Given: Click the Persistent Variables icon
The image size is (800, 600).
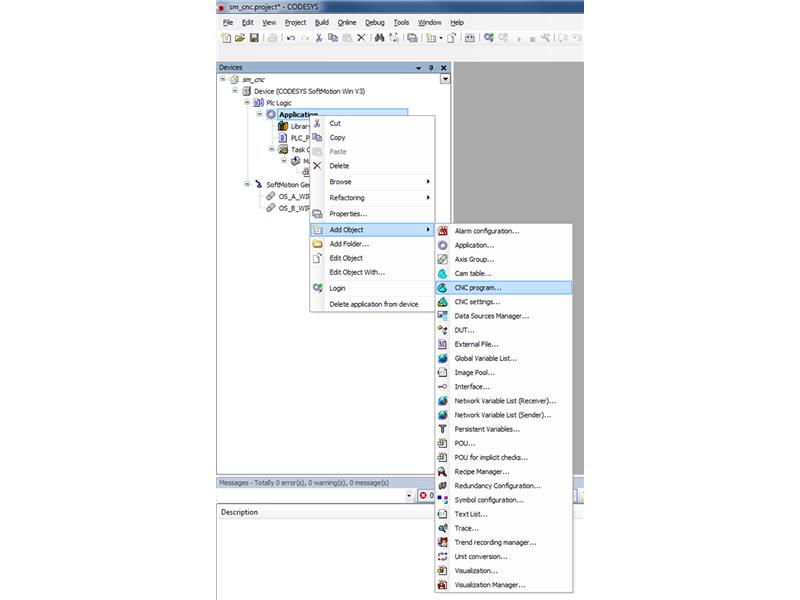Looking at the screenshot, I should 443,429.
